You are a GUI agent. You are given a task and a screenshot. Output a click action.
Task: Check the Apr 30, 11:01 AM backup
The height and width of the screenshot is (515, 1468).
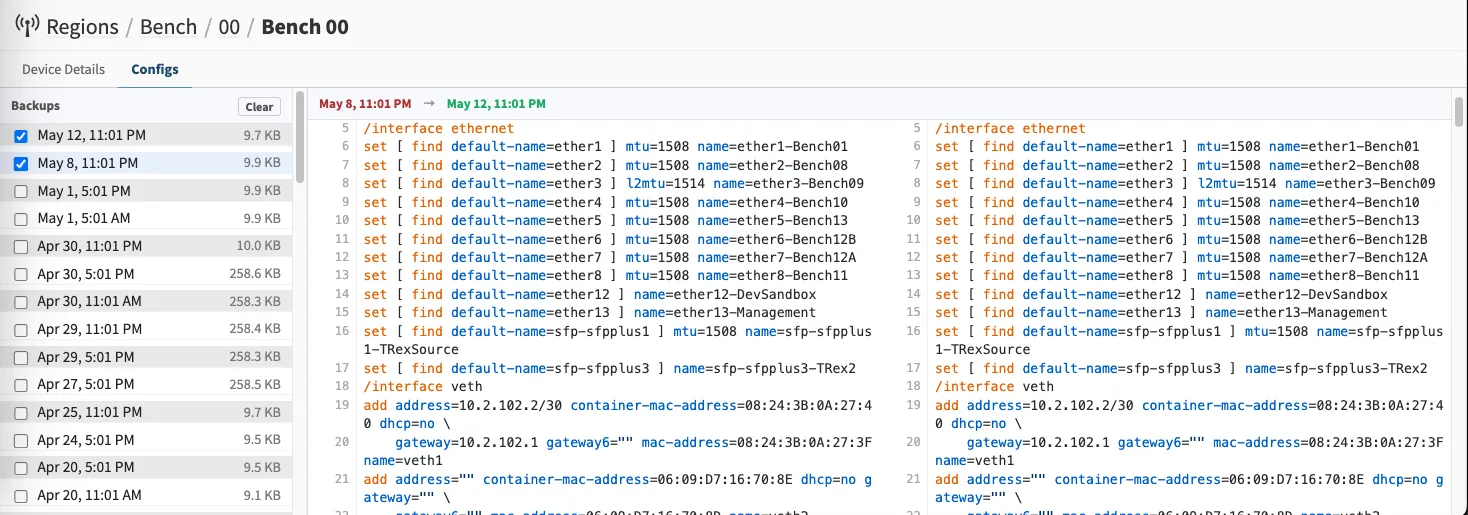21,301
